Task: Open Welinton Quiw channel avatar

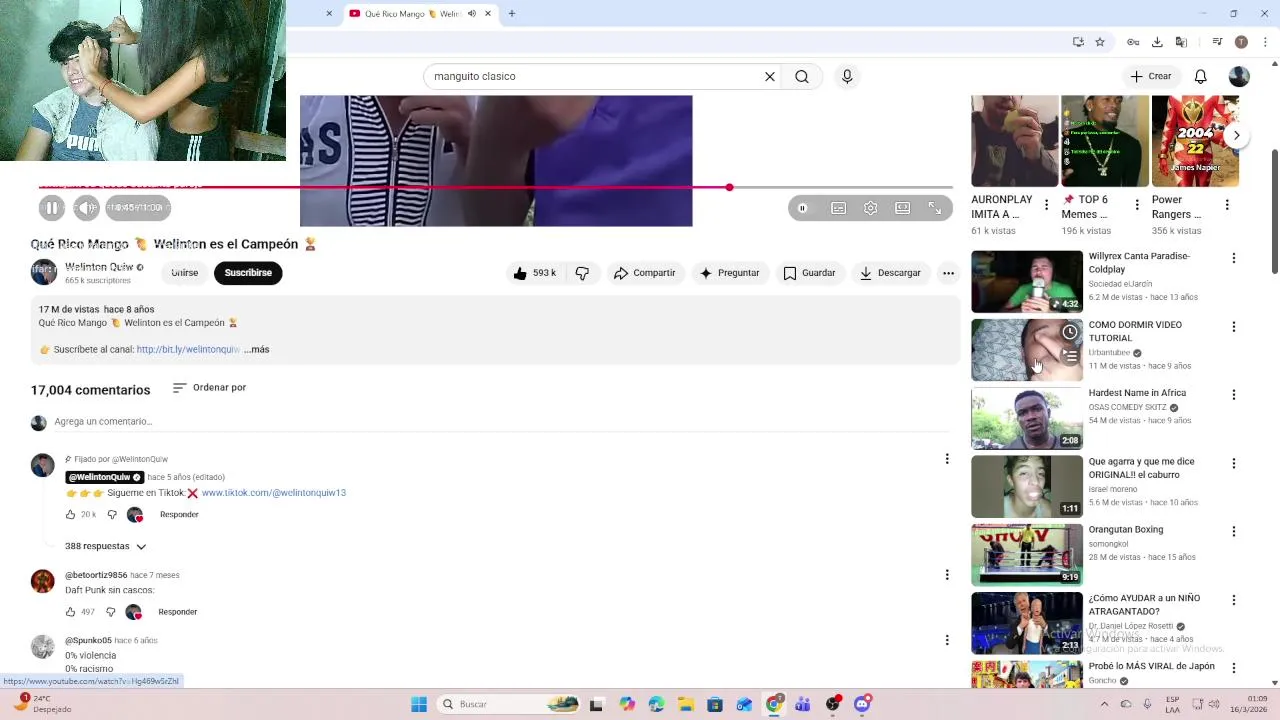Action: tap(44, 272)
